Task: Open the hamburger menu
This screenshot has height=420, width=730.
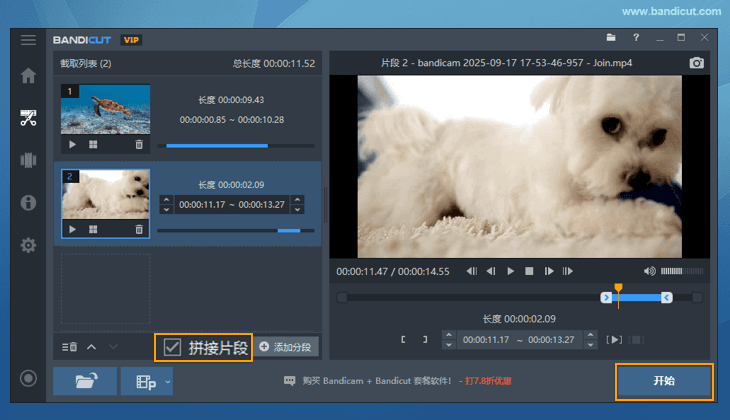Action: (x=28, y=39)
